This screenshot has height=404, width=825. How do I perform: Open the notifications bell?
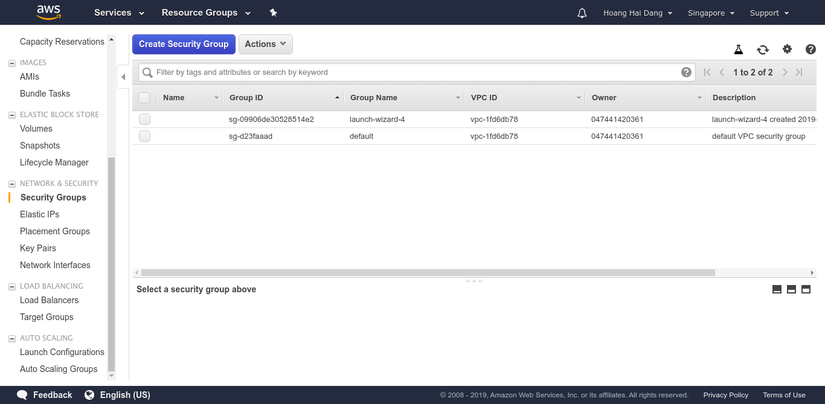pos(583,13)
